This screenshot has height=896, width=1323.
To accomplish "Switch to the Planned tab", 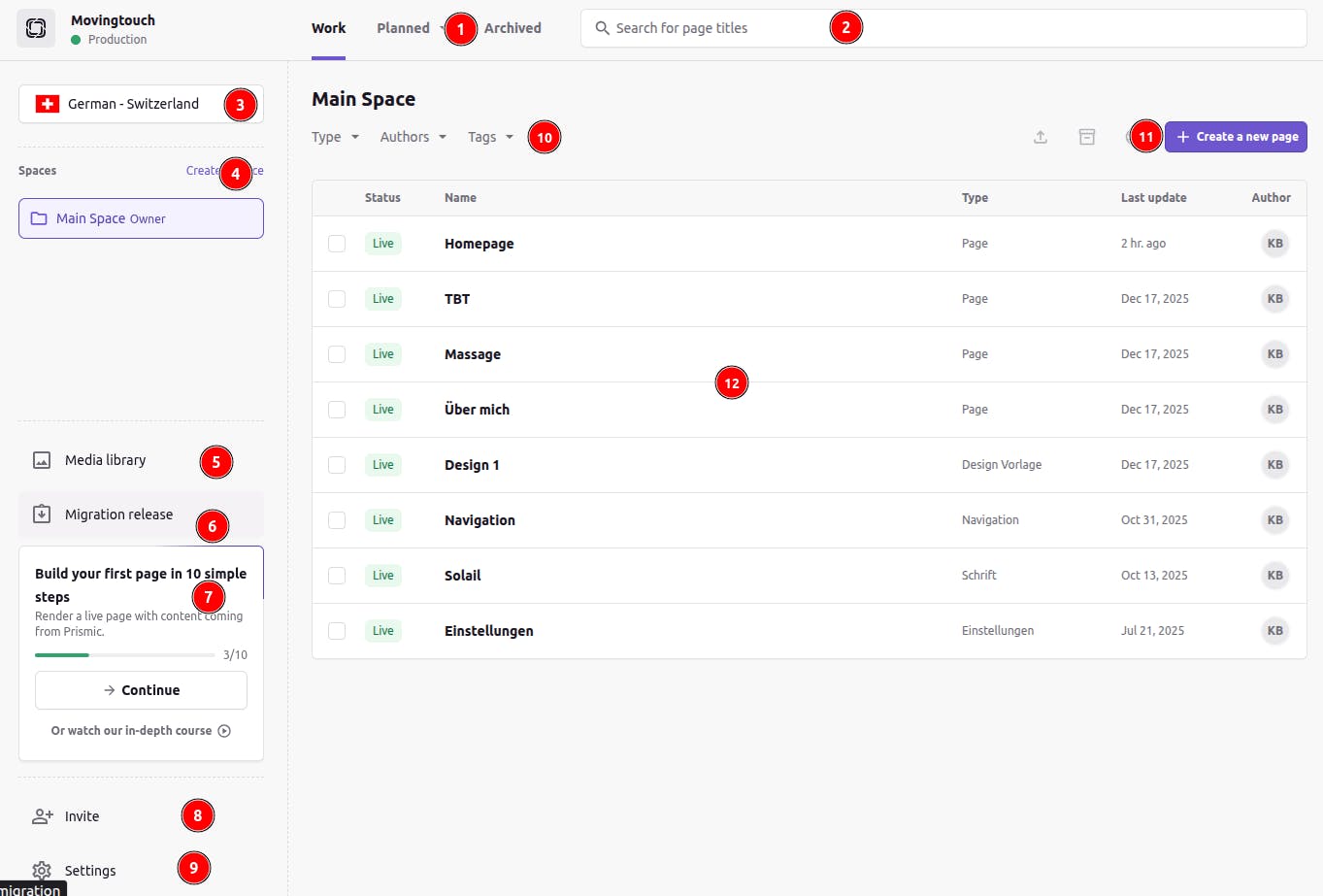I will click(x=403, y=28).
